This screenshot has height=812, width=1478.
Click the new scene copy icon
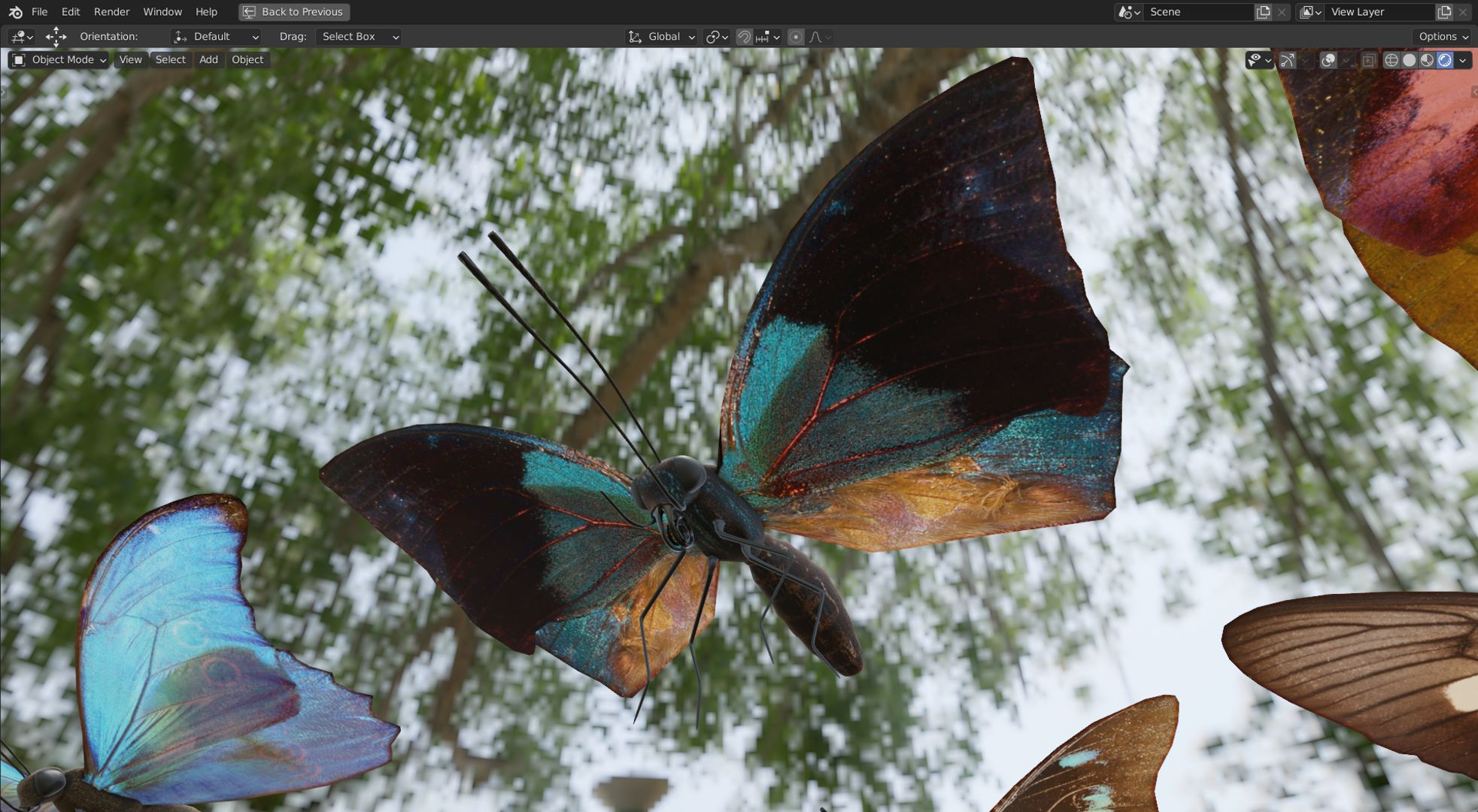pos(1264,12)
